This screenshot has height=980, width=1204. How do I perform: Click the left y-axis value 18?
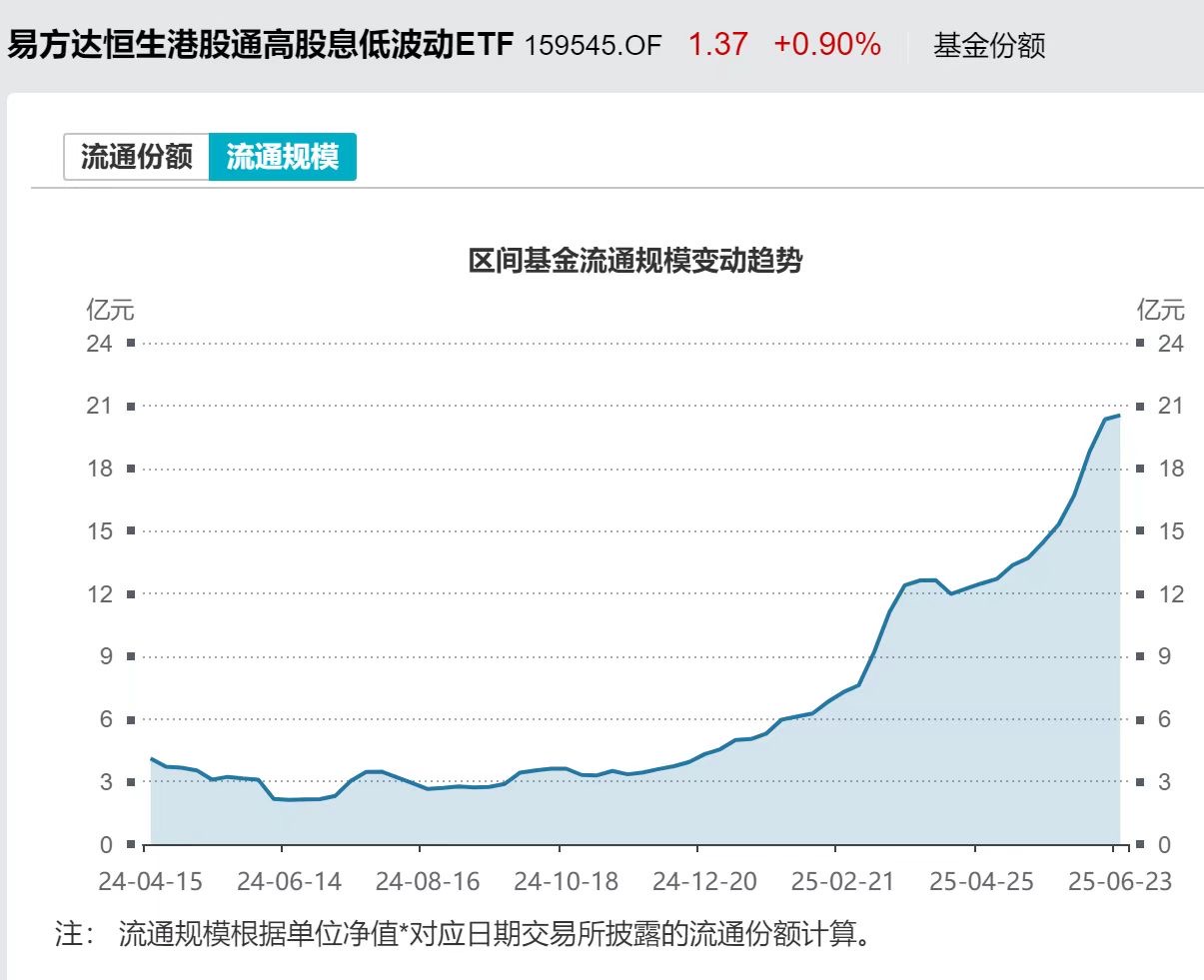pyautogui.click(x=100, y=469)
